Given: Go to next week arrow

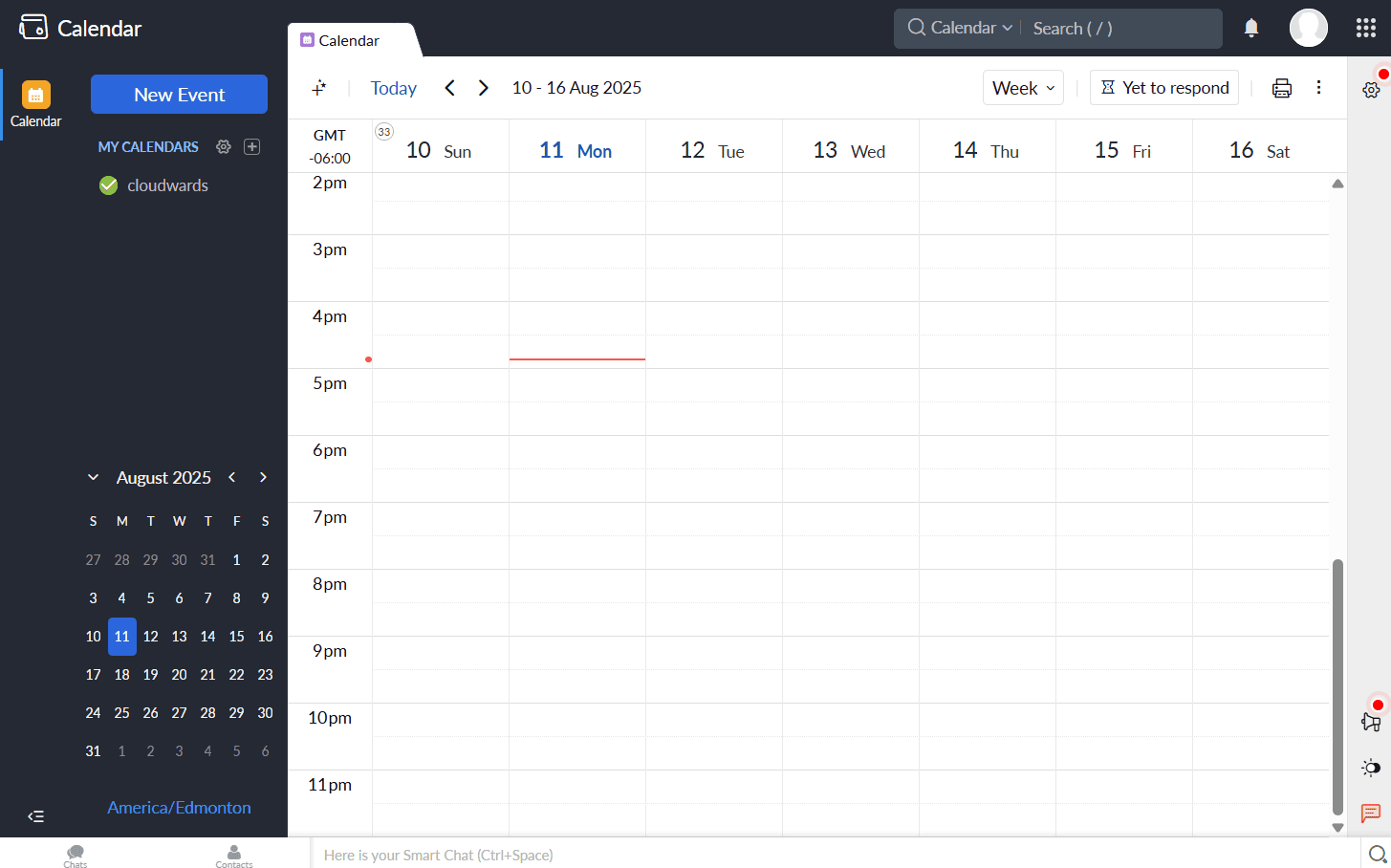Looking at the screenshot, I should (x=484, y=88).
